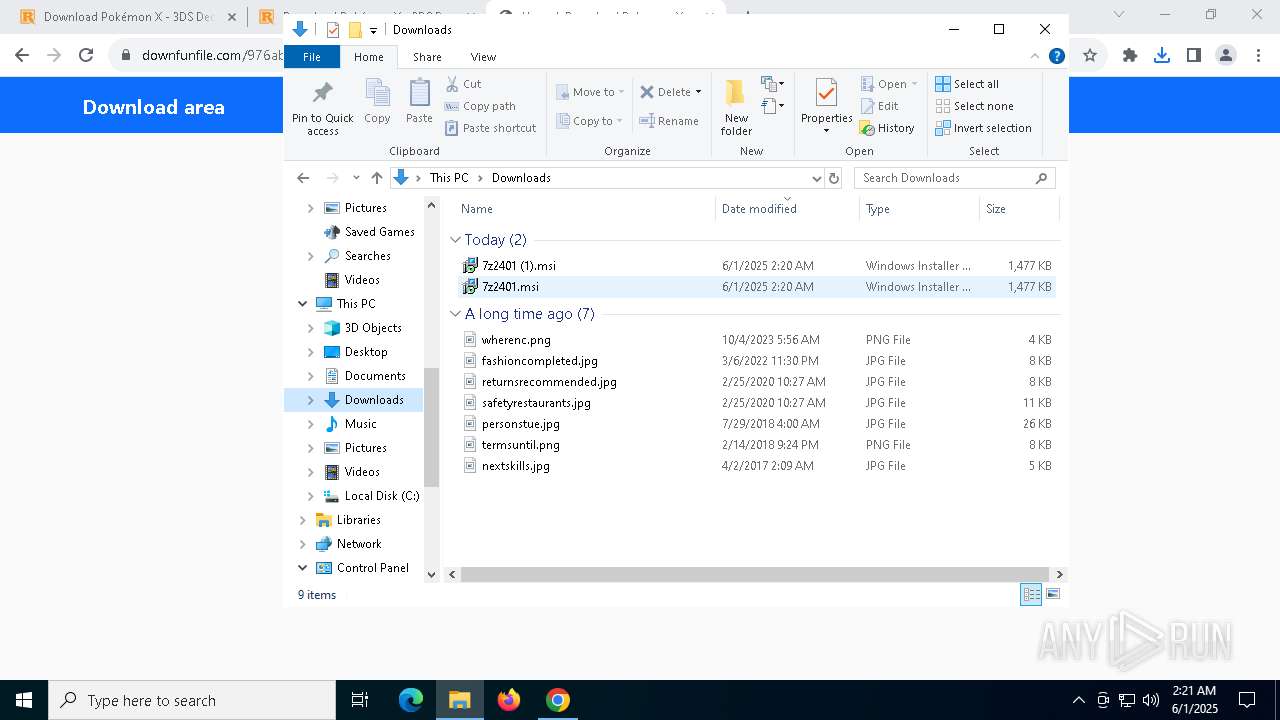This screenshot has width=1280, height=720.
Task: Expand address bar history dropdown
Action: tap(816, 178)
